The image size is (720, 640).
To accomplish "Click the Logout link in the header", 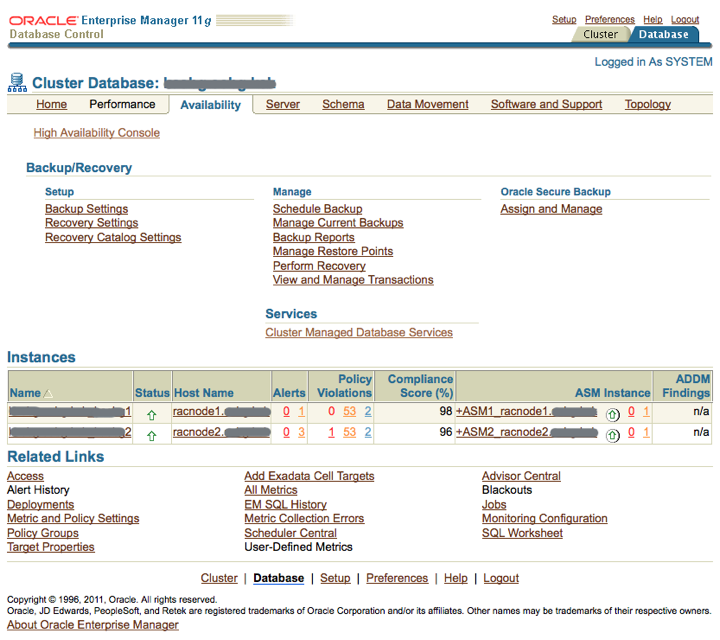I will [685, 19].
